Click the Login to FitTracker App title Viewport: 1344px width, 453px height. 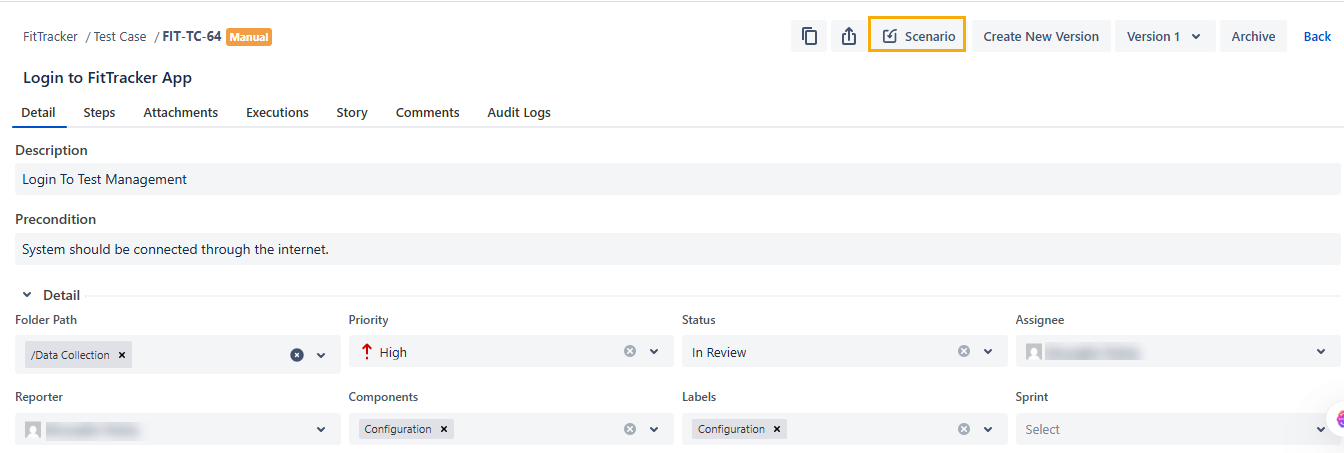pyautogui.click(x=107, y=77)
